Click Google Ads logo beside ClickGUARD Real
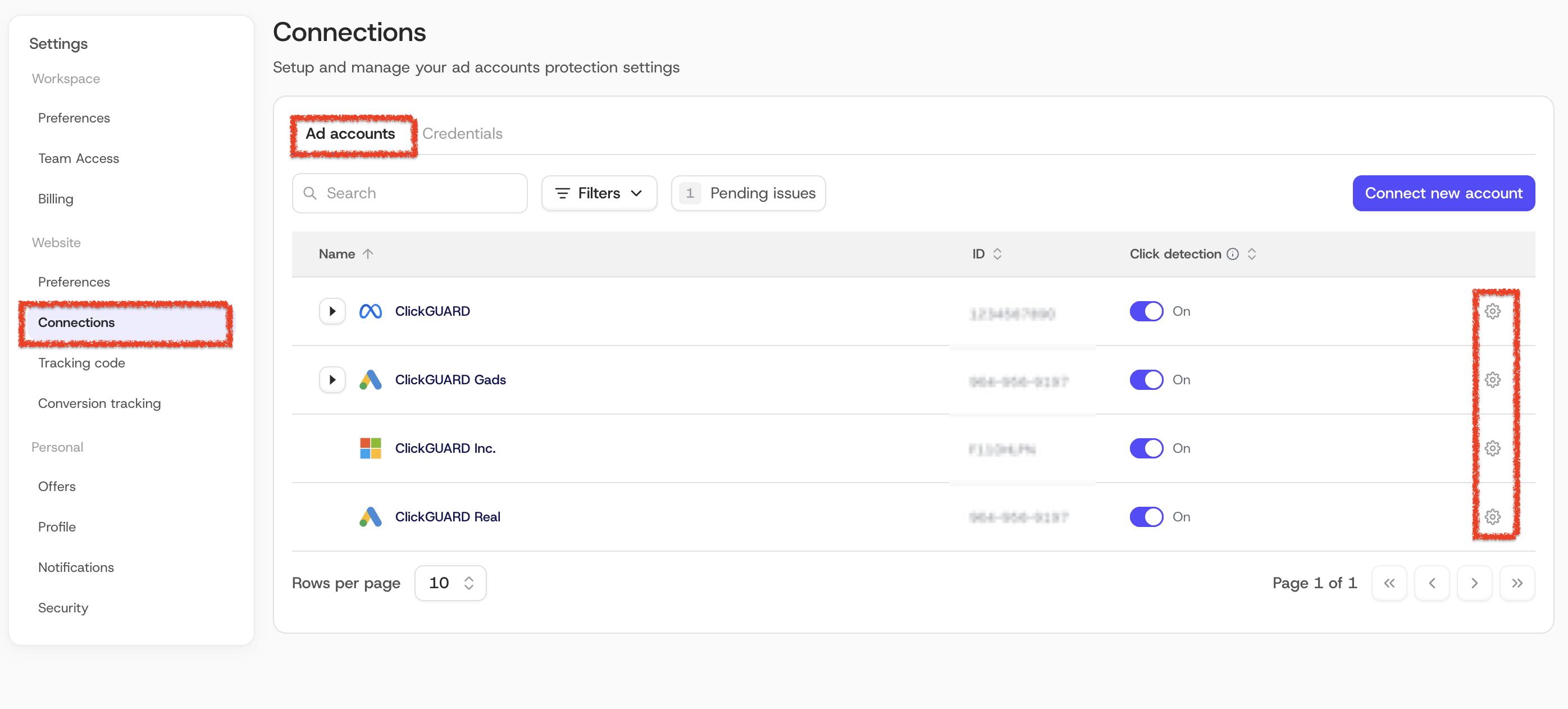Viewport: 1568px width, 709px height. click(370, 517)
